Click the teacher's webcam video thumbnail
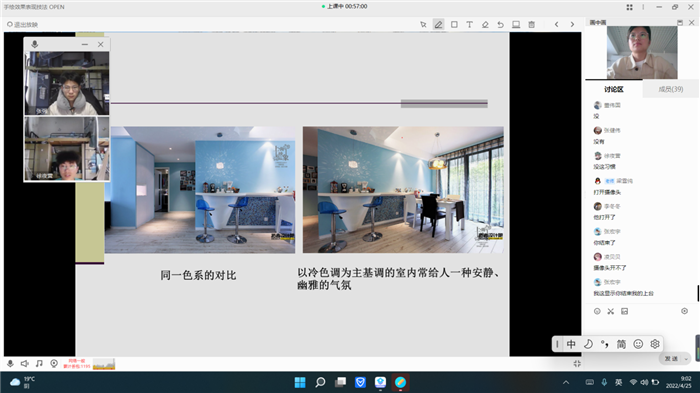 [x=642, y=52]
